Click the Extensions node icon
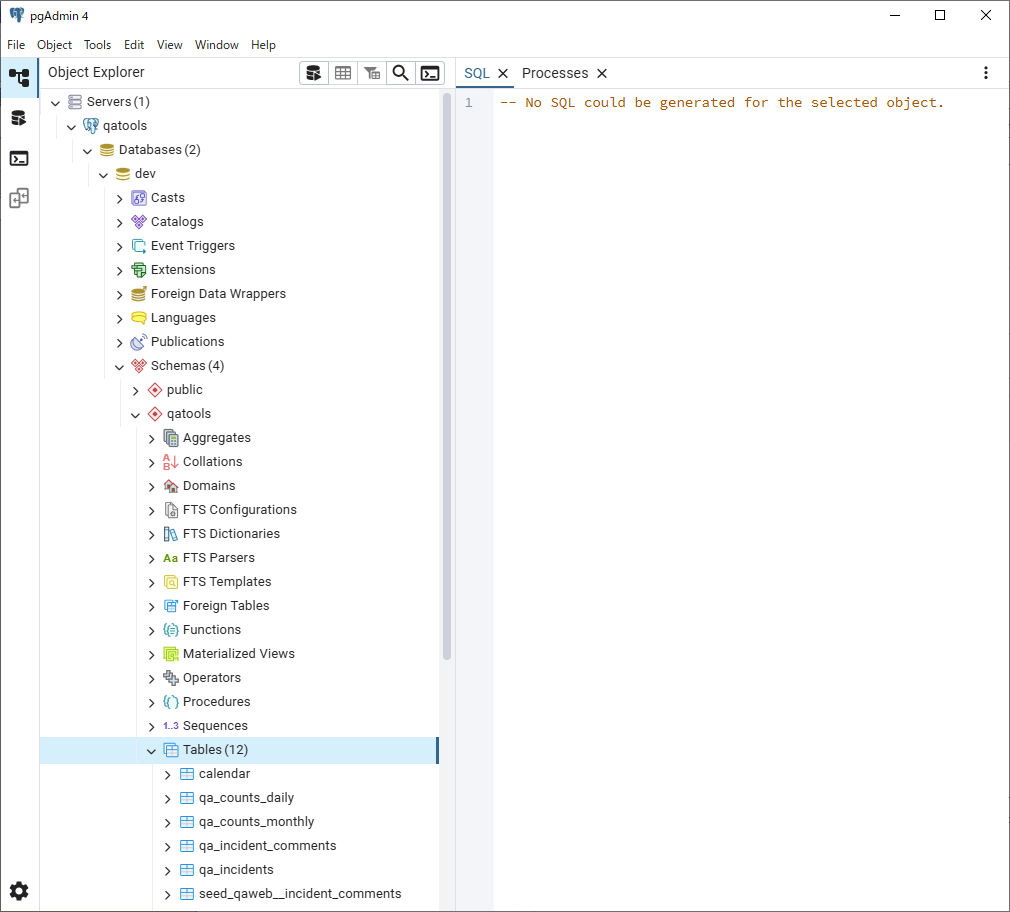 [x=138, y=270]
